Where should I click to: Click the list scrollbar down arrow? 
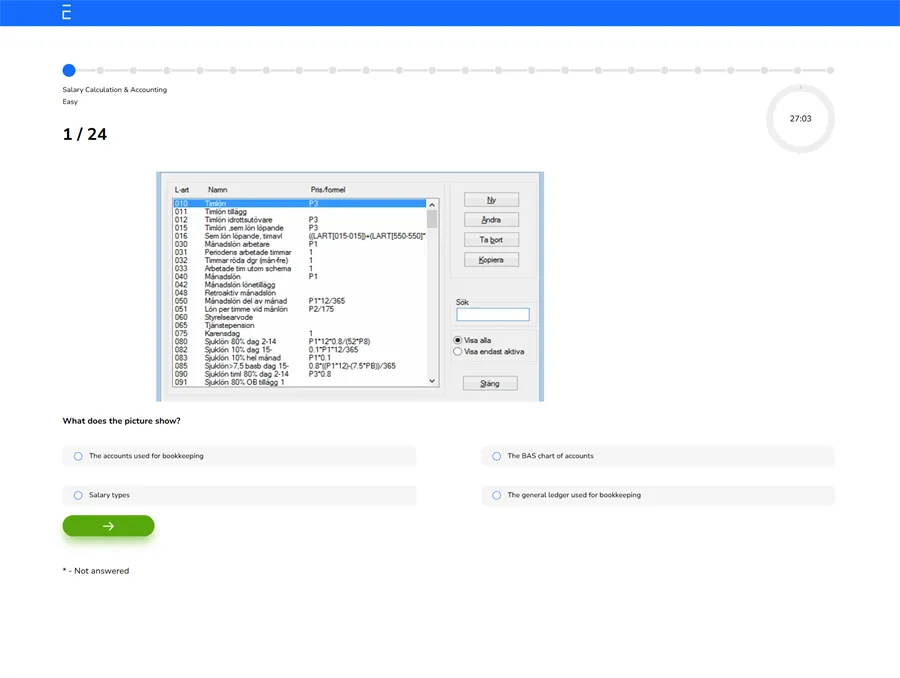pyautogui.click(x=432, y=381)
